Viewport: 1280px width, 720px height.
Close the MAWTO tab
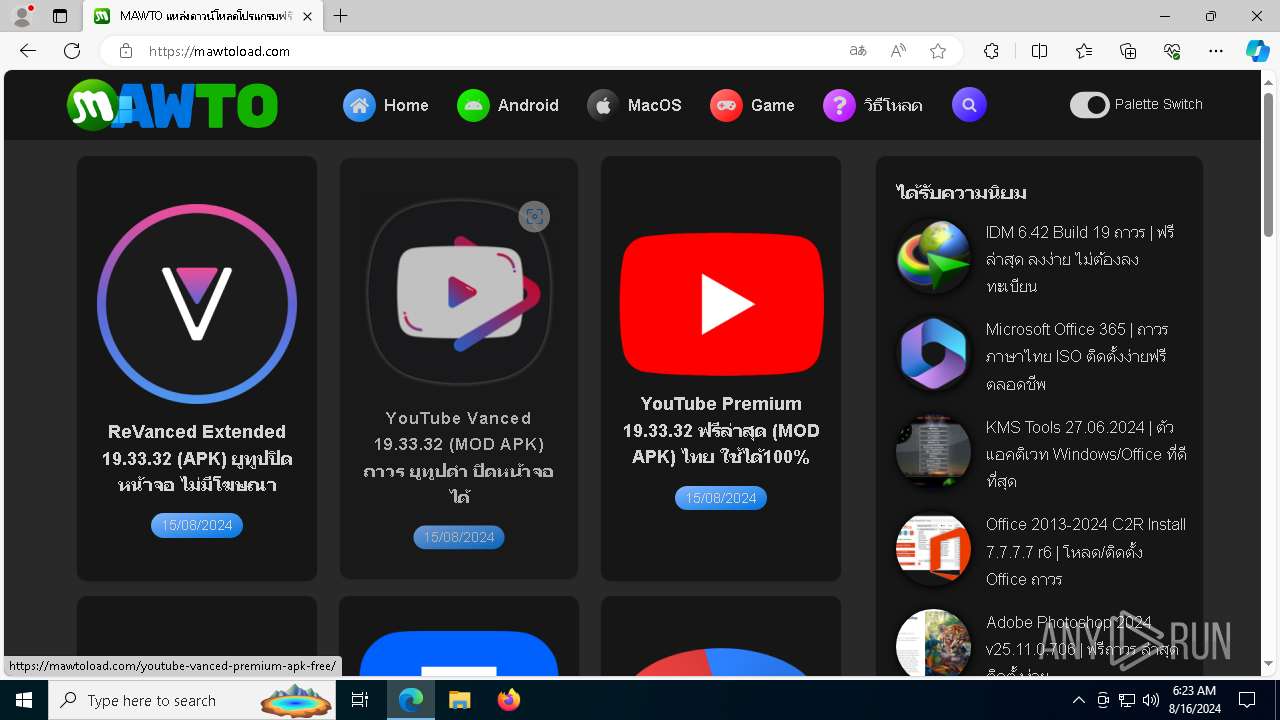(308, 16)
